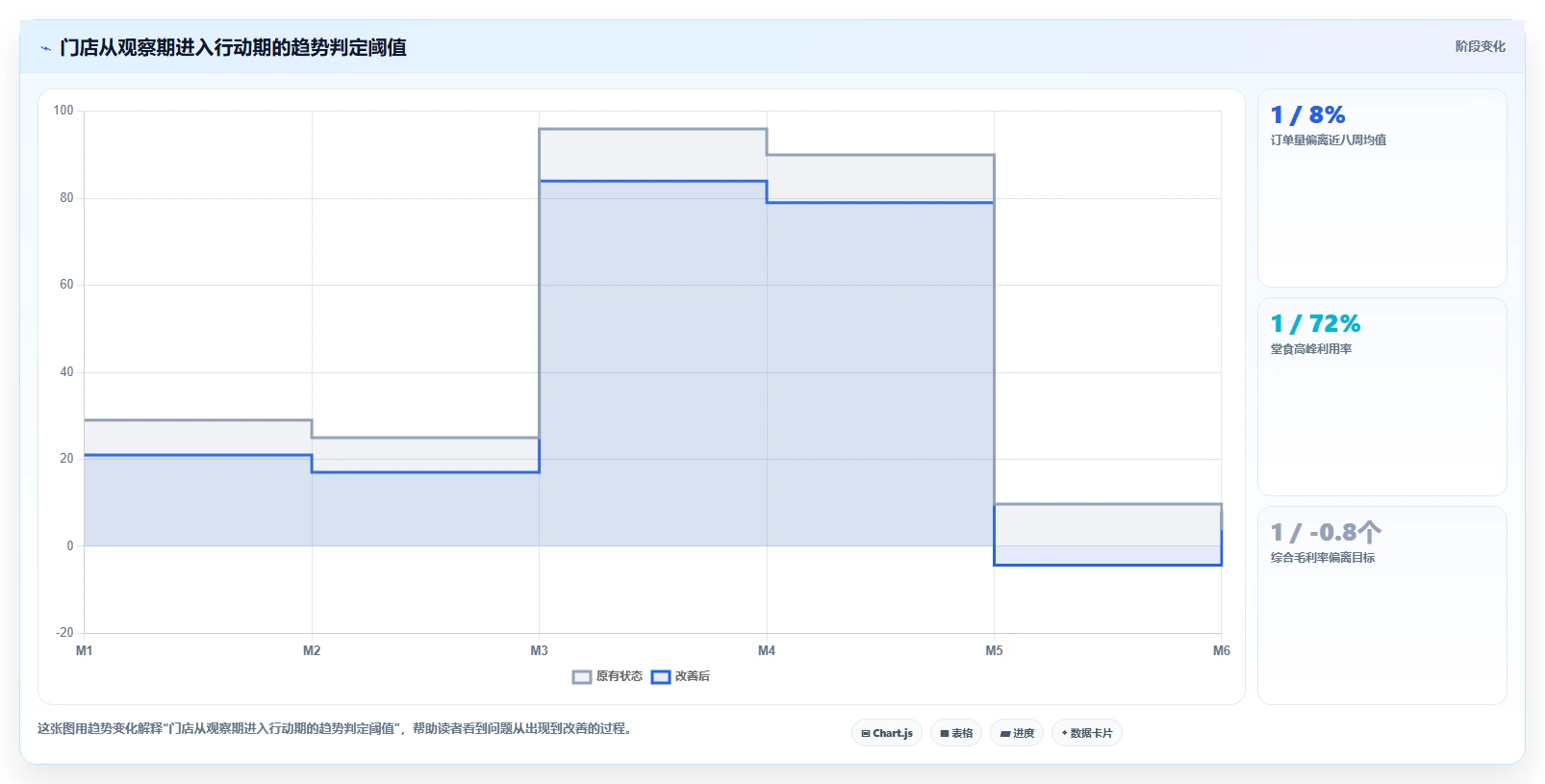
Task: Click the chart description sentence below the chart
Action: (337, 729)
